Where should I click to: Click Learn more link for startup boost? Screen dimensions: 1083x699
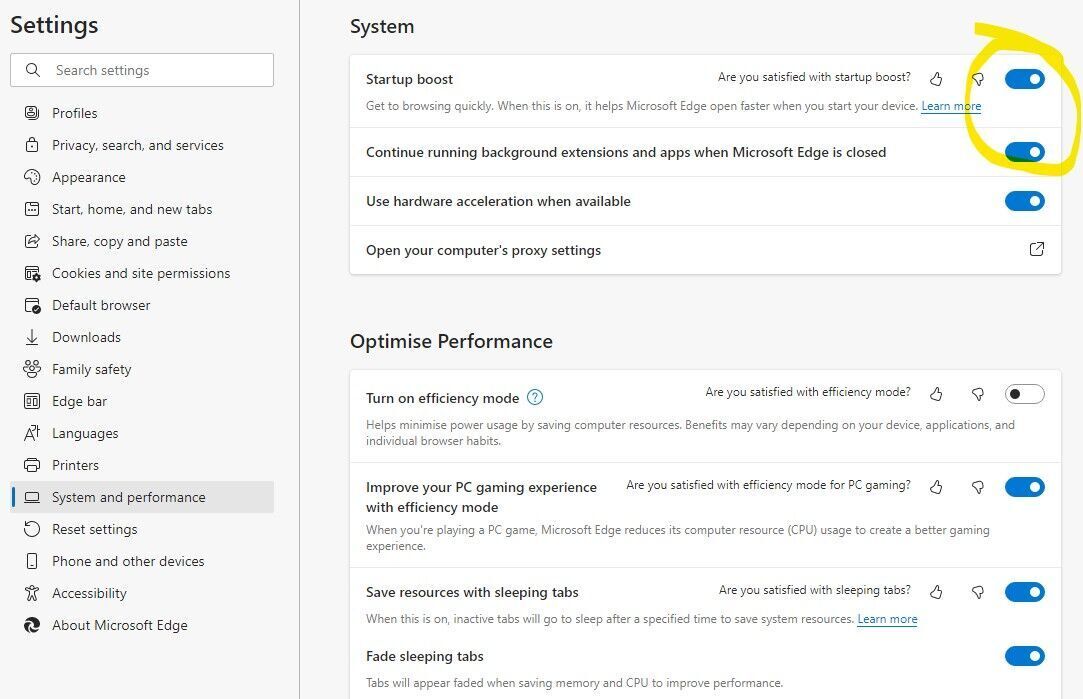(951, 106)
